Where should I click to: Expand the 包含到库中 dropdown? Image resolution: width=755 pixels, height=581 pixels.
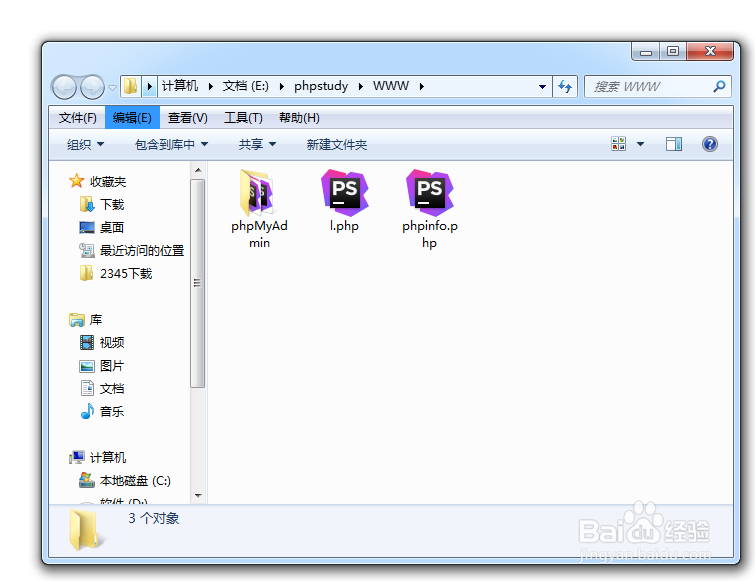[x=171, y=144]
